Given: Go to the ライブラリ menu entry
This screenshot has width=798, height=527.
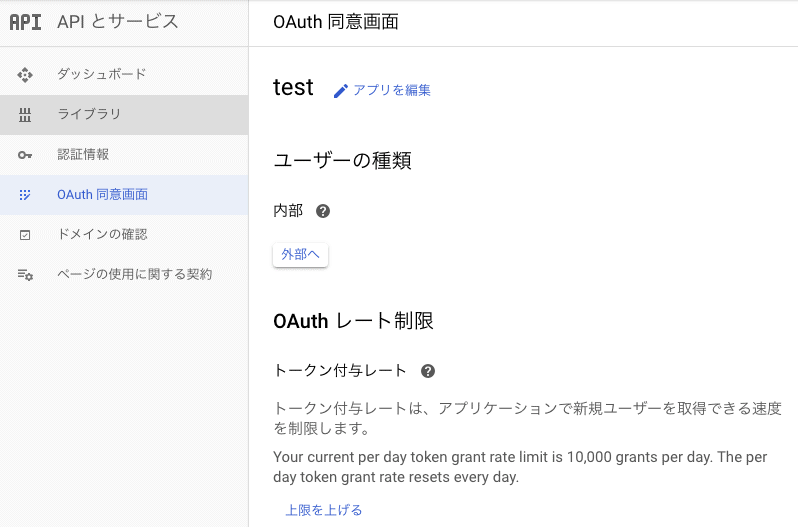Looking at the screenshot, I should (x=89, y=114).
